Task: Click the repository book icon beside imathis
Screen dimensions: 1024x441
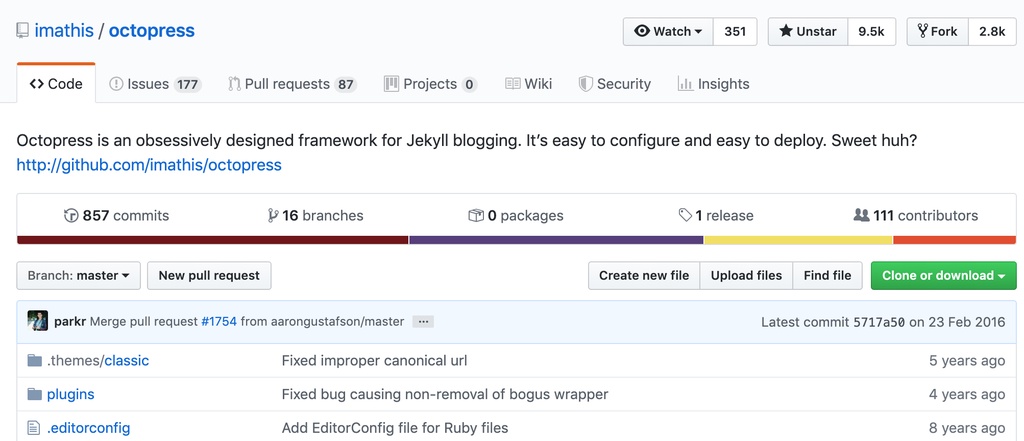Action: [x=23, y=31]
